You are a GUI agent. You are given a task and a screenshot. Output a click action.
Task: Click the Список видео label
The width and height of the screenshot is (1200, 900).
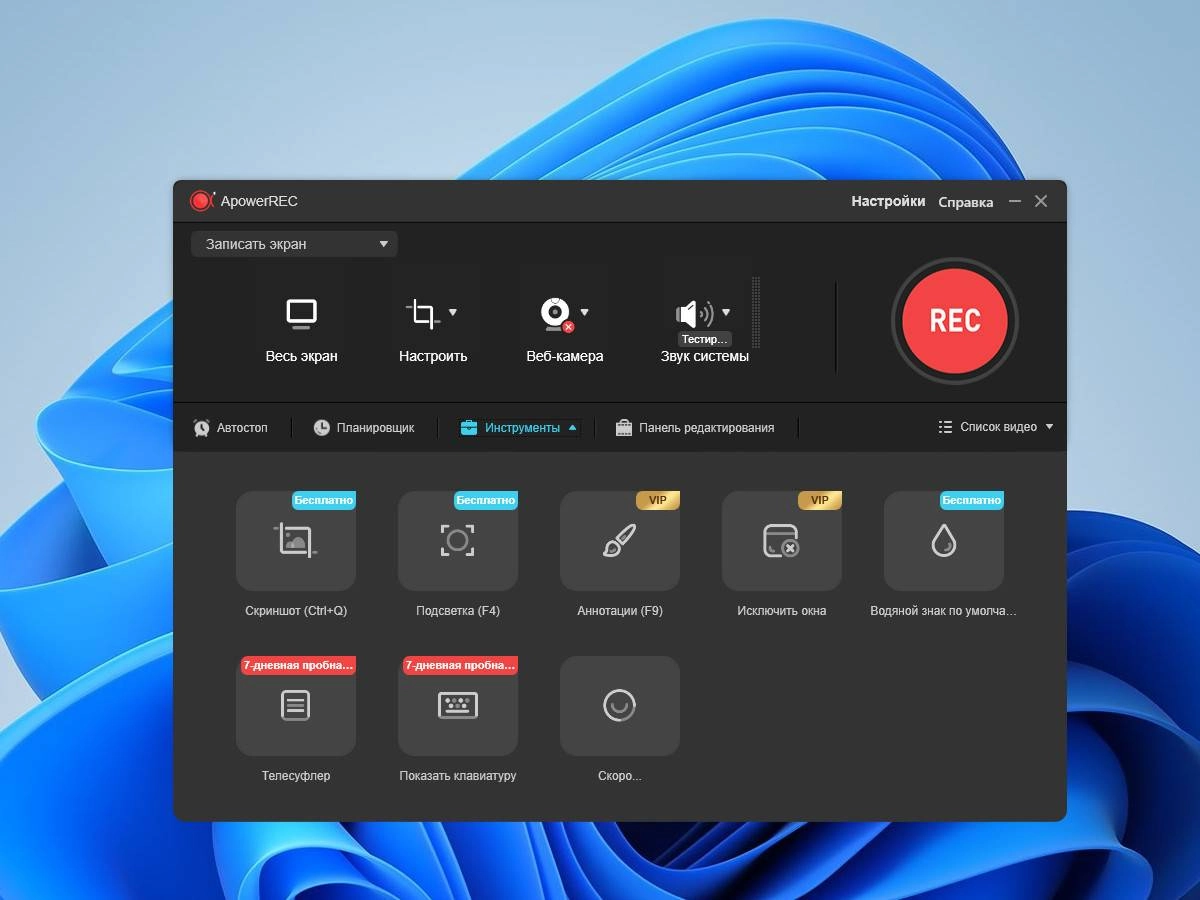(998, 427)
